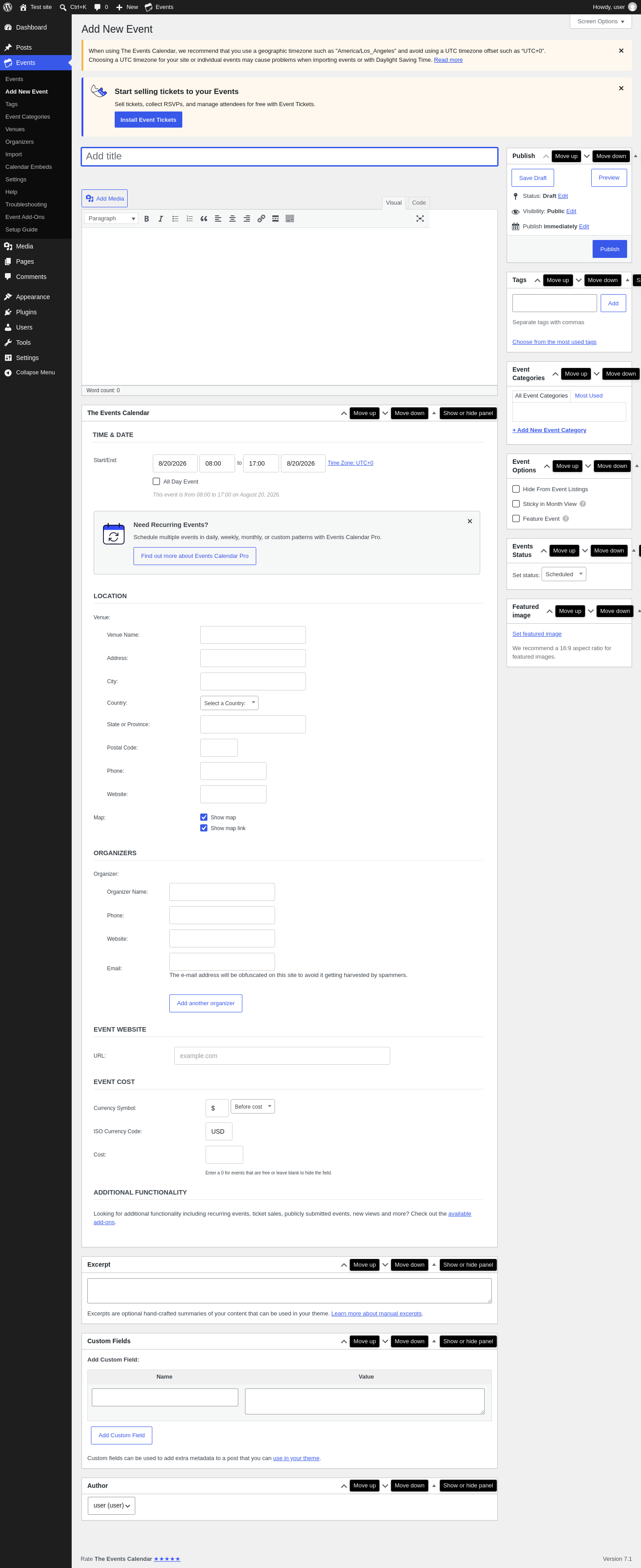Enable Sticky in Month View
This screenshot has width=641, height=1568.
pyautogui.click(x=516, y=504)
